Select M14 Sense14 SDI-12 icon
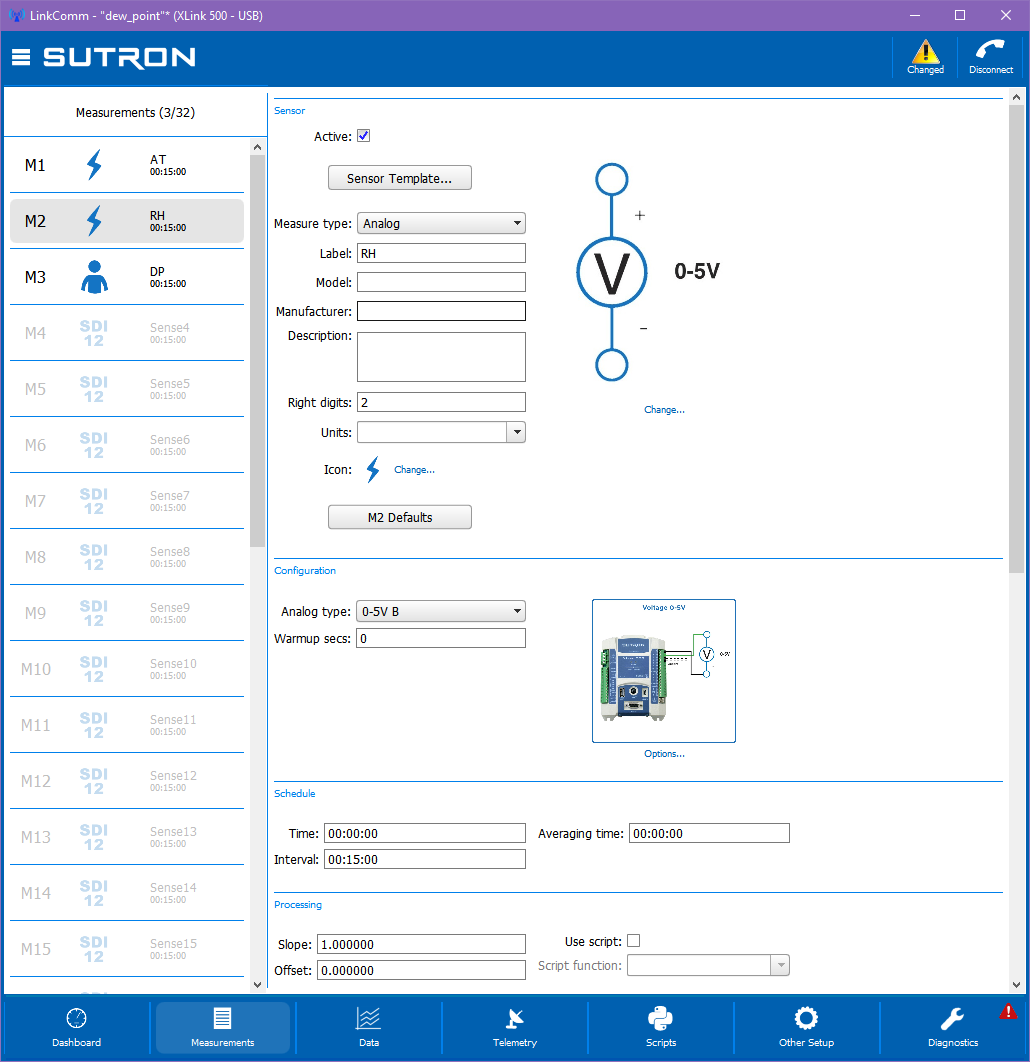 coord(93,893)
